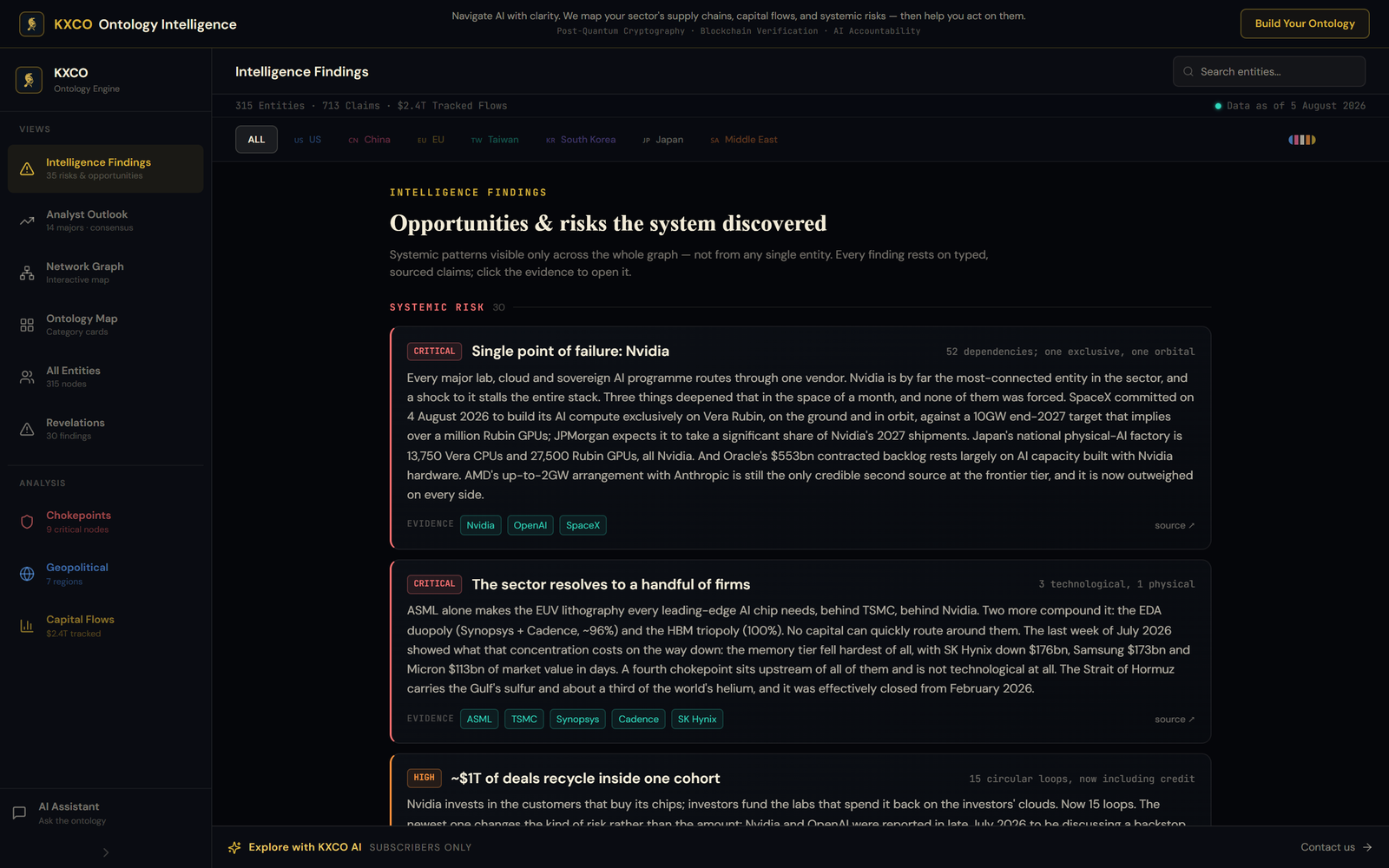Click the Analyst Outlook trend icon

pyautogui.click(x=27, y=220)
